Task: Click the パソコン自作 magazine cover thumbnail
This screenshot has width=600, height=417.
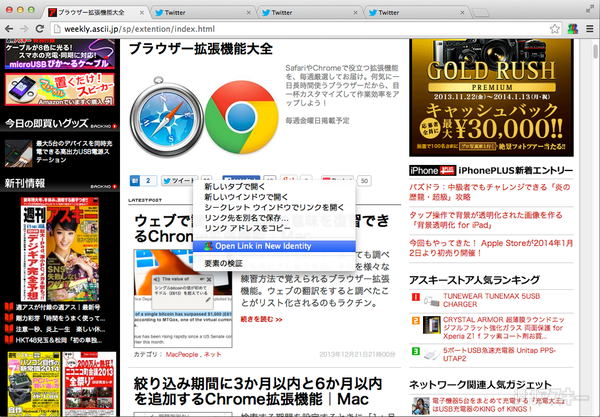Action: coord(34,384)
